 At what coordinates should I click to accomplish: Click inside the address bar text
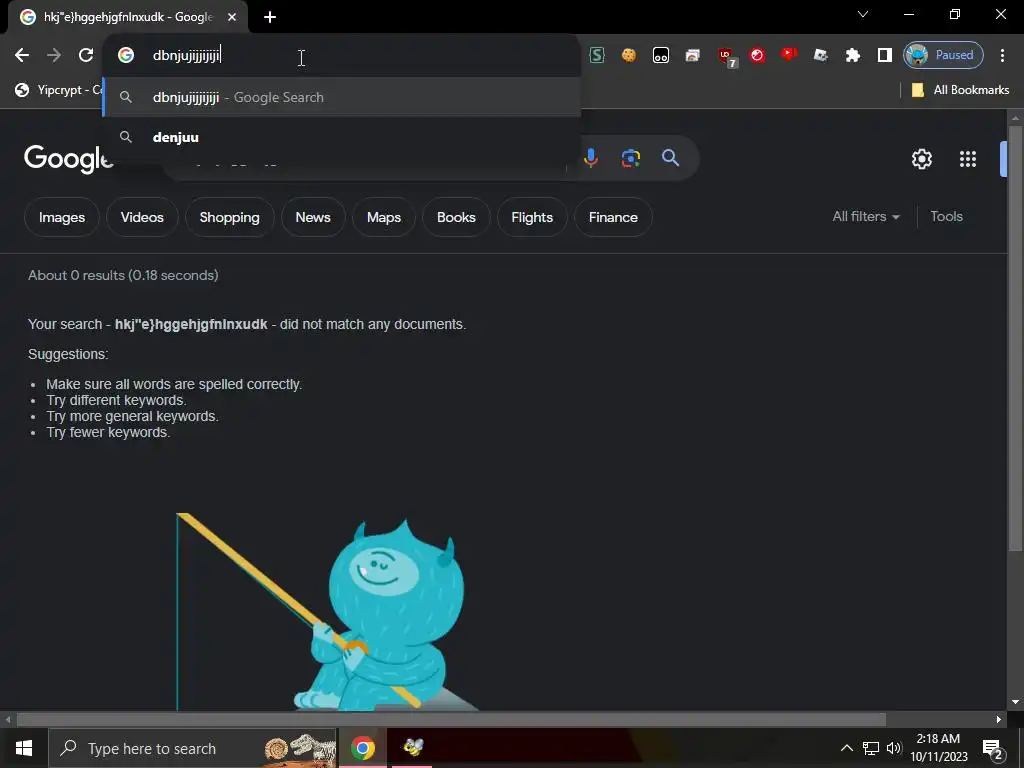(x=187, y=55)
